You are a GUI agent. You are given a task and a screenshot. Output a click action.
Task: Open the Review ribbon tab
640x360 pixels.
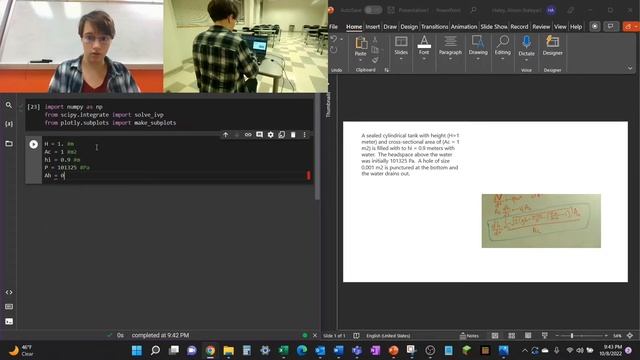pyautogui.click(x=541, y=27)
